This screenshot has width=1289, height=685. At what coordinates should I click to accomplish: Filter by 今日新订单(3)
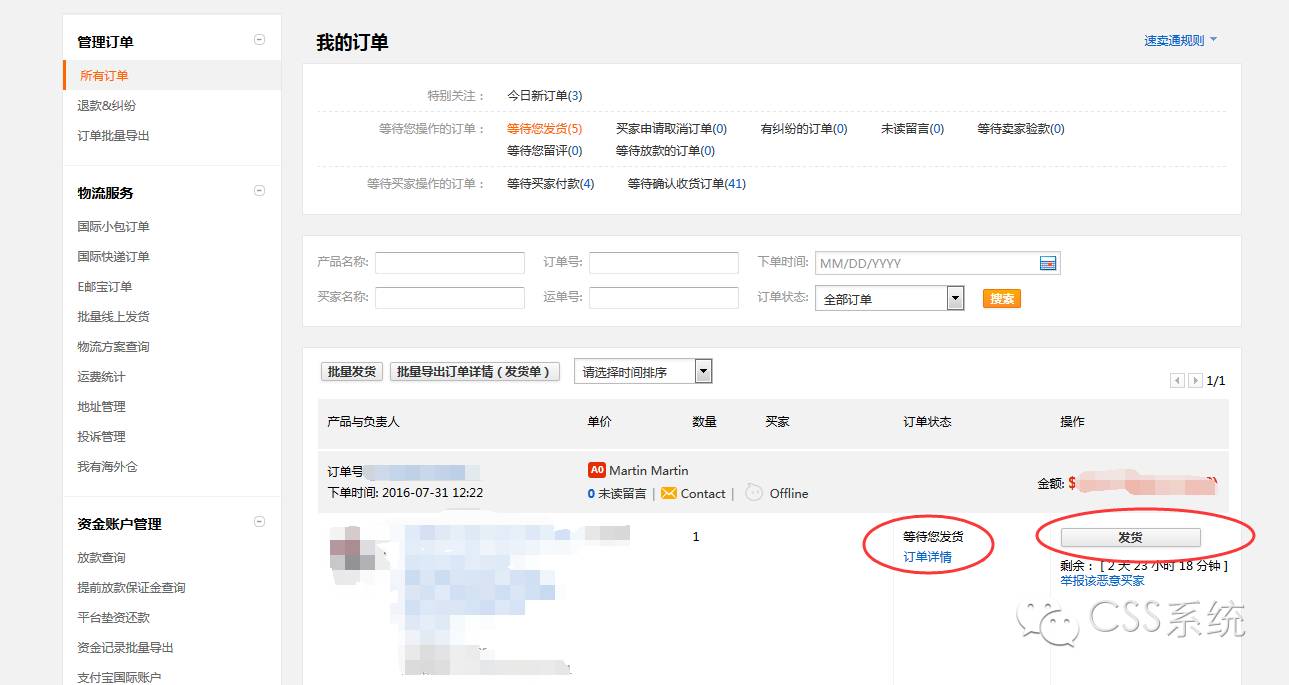[544, 96]
